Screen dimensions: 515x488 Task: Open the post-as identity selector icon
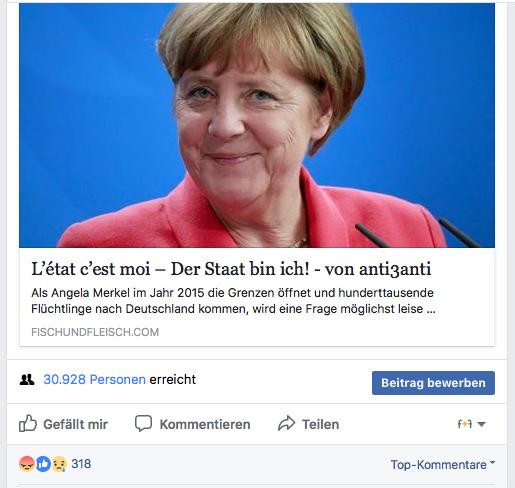point(465,424)
